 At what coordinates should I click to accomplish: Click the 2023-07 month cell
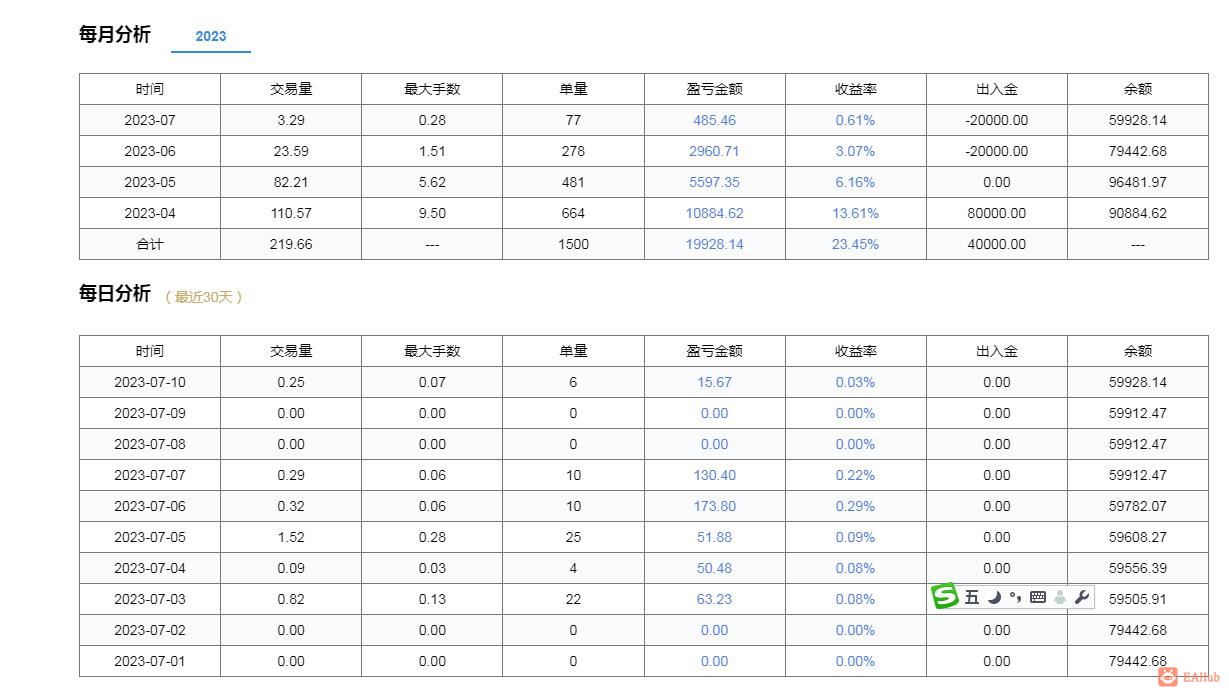point(150,120)
